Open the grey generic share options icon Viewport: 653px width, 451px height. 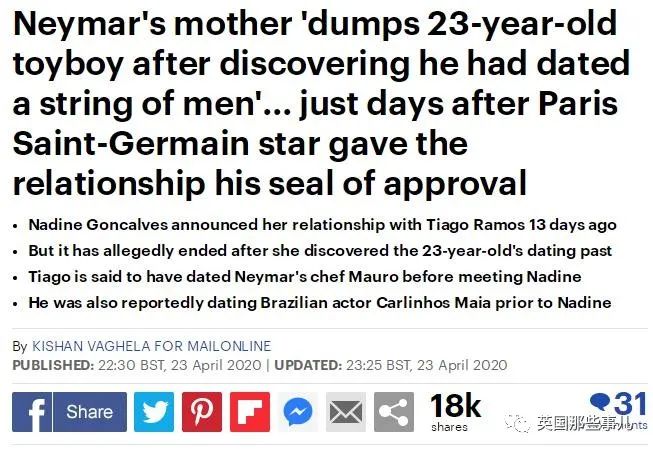point(394,411)
